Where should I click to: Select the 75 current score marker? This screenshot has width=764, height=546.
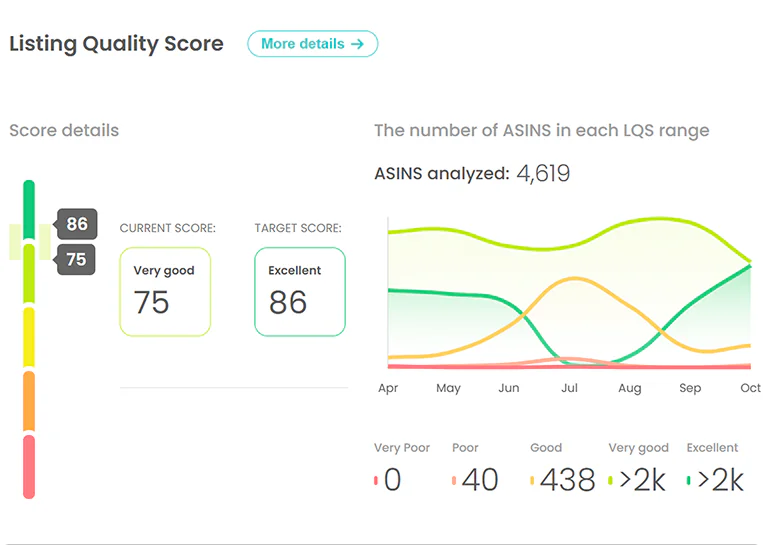(x=76, y=259)
